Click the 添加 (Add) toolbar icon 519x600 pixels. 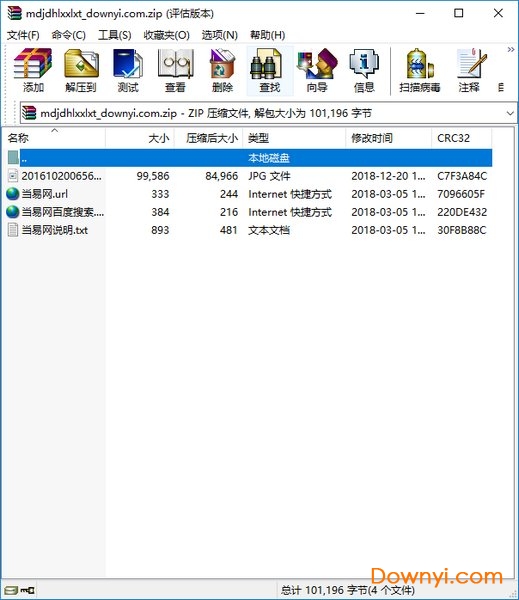[33, 70]
